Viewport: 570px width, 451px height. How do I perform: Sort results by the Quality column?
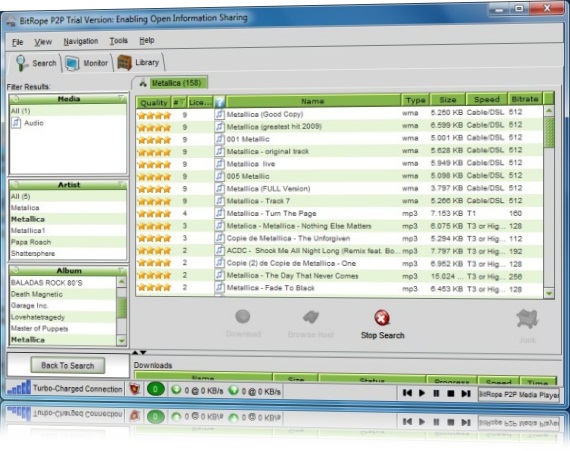pyautogui.click(x=153, y=102)
